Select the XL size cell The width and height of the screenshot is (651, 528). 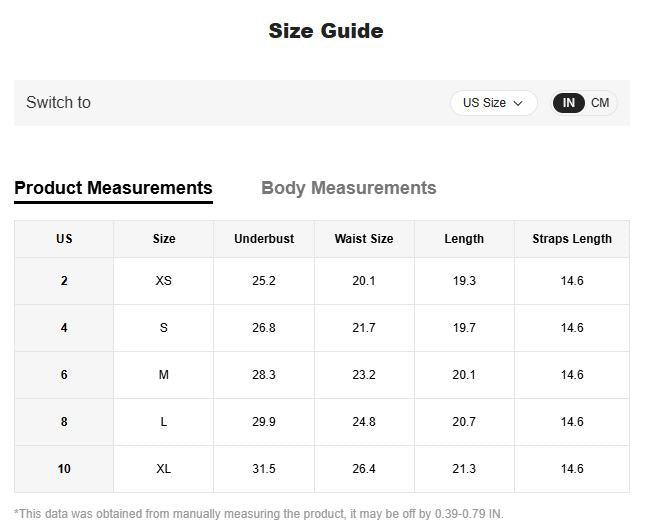pos(164,469)
